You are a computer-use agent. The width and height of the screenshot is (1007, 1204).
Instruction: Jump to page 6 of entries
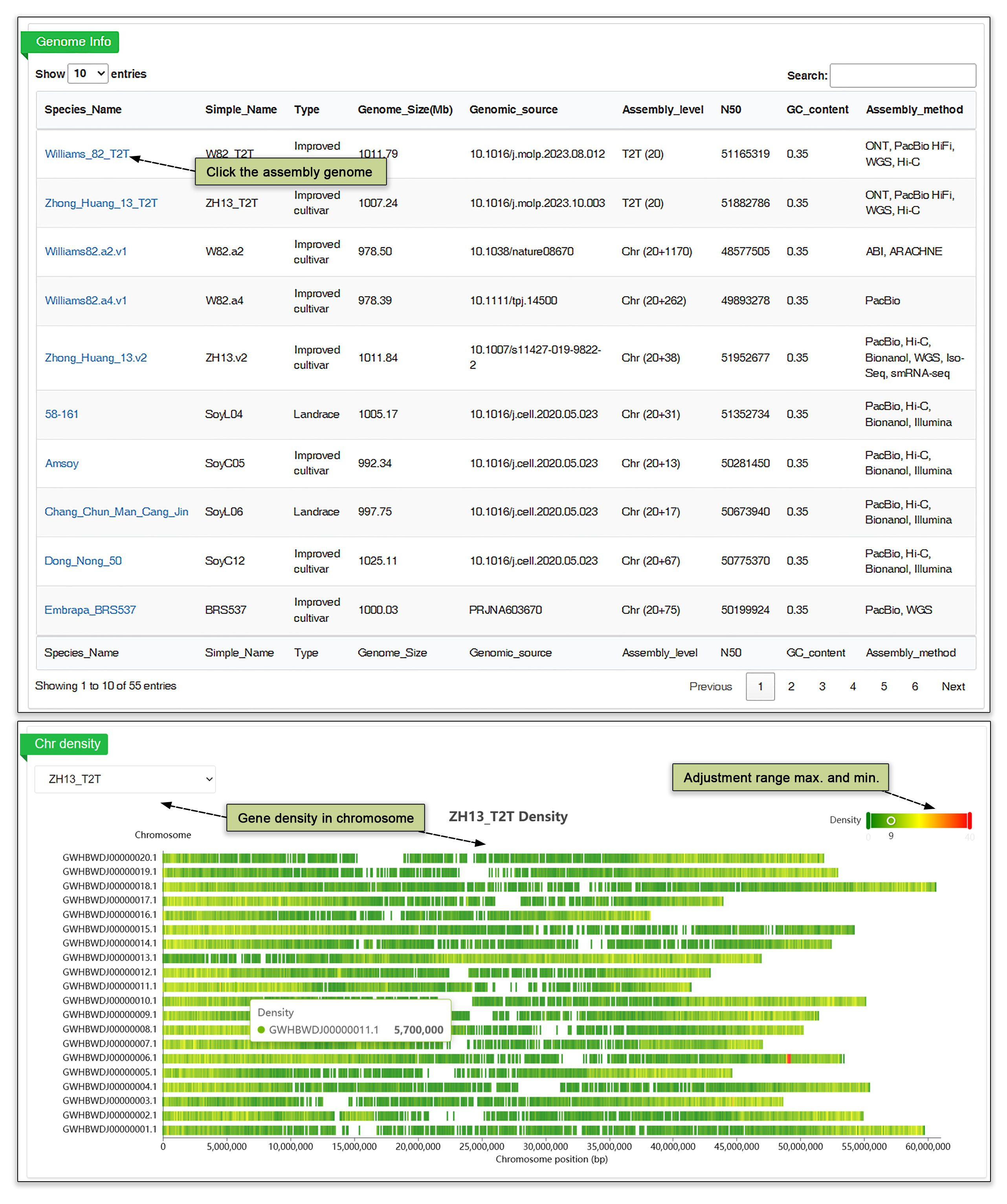[914, 686]
